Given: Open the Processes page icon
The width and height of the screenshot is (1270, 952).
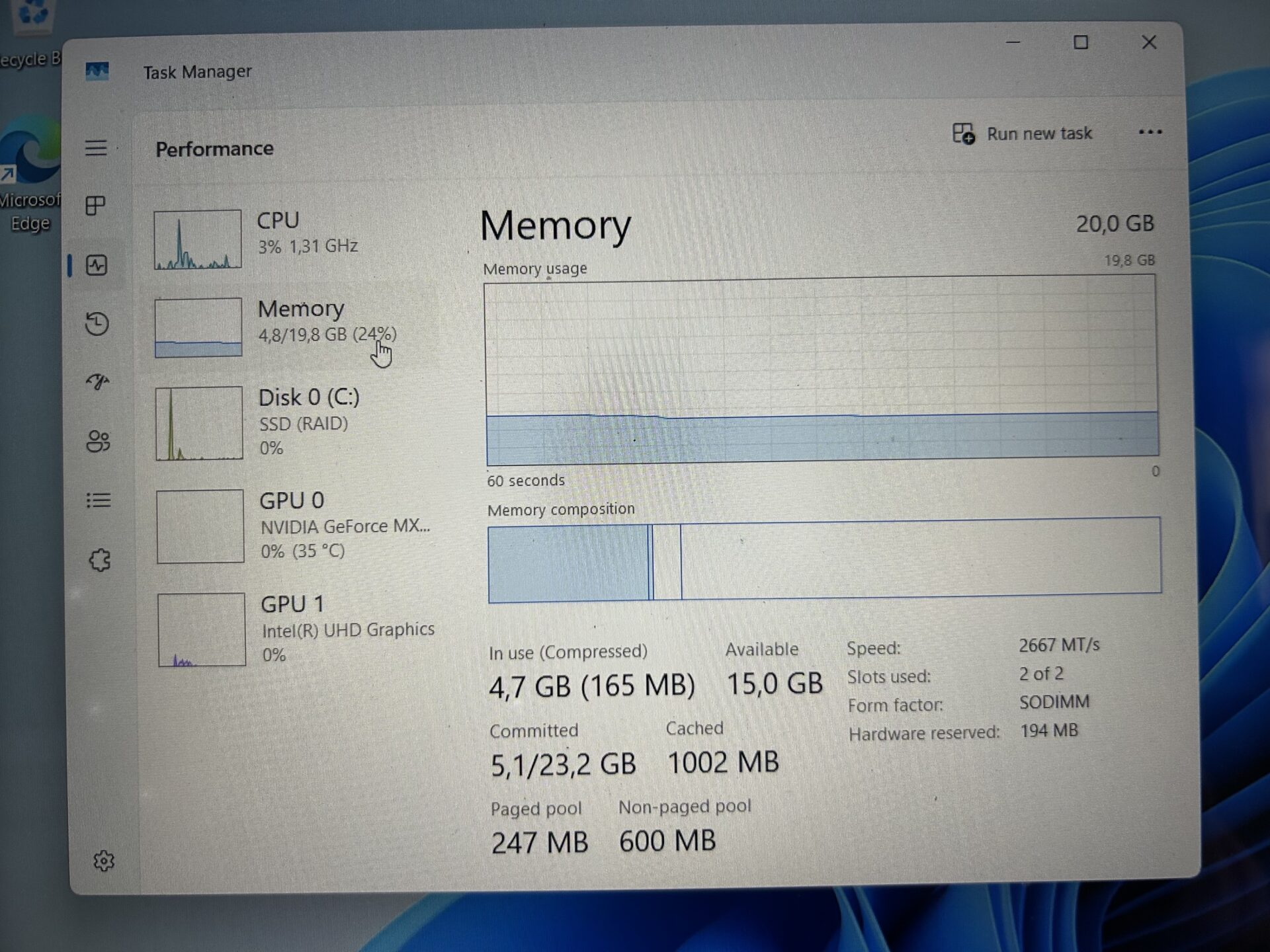Looking at the screenshot, I should point(96,206).
